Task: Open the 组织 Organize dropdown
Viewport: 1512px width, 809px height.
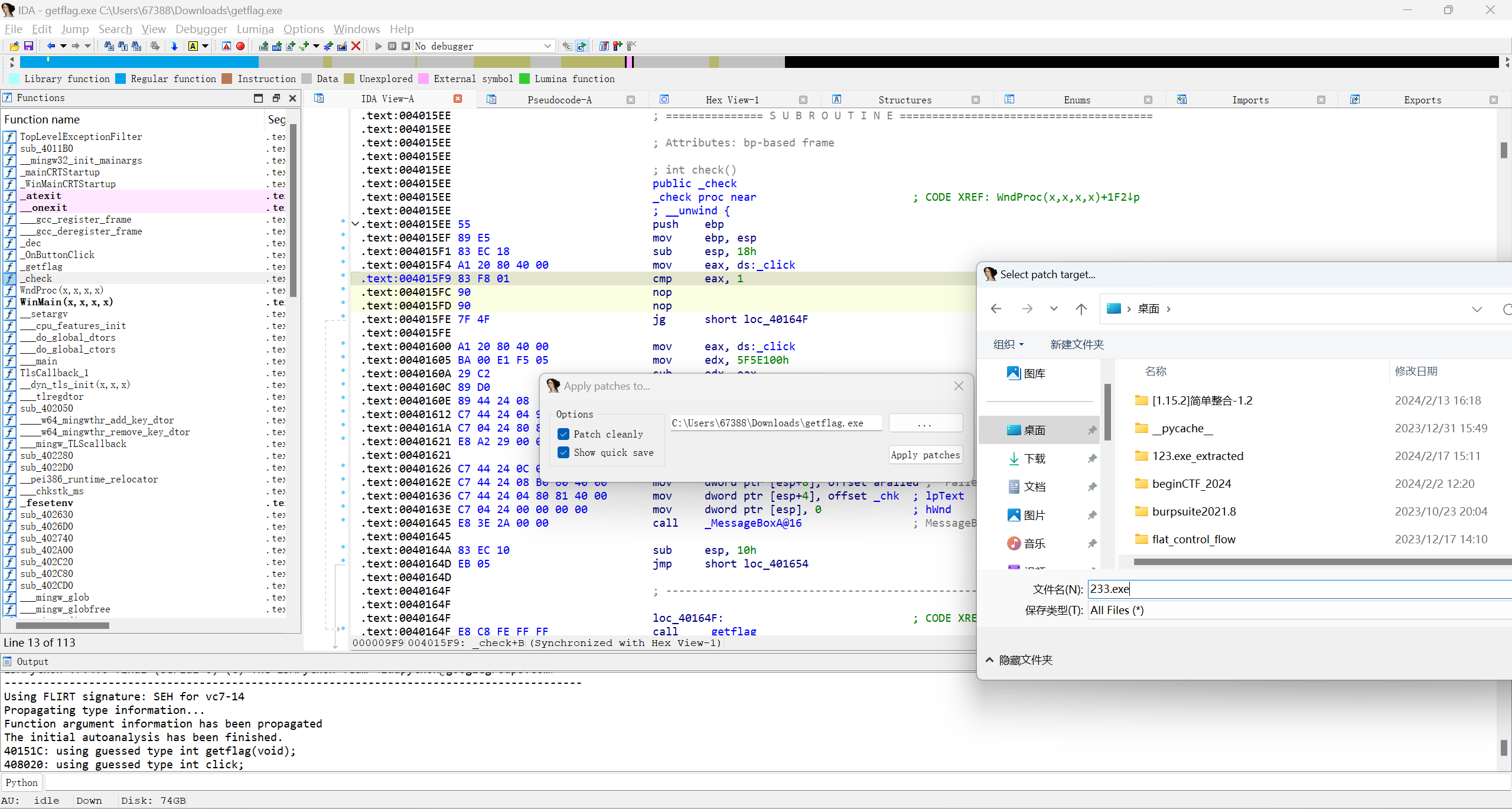Action: tap(1009, 344)
